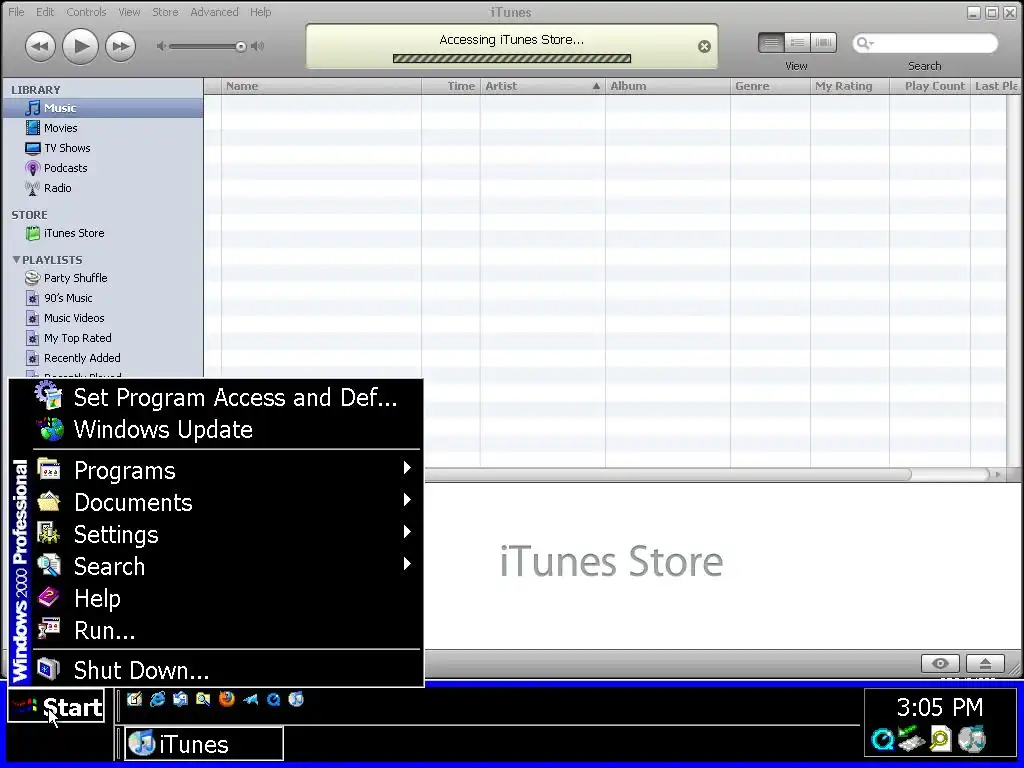Select Podcasts in the library
The image size is (1024, 768).
(103, 168)
